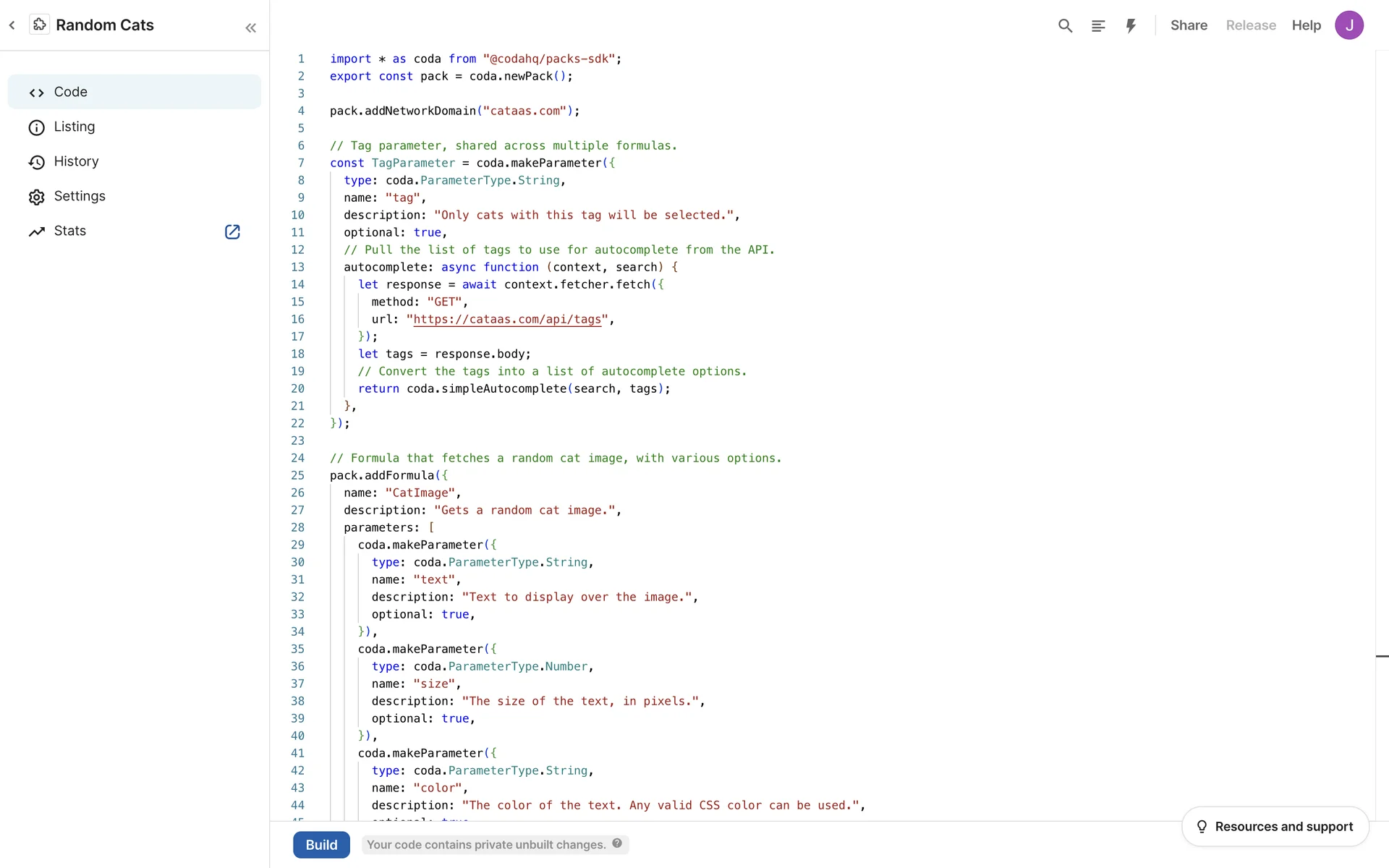Click the editor scrollbar marker on right edge
This screenshot has width=1389, height=868.
[1382, 656]
